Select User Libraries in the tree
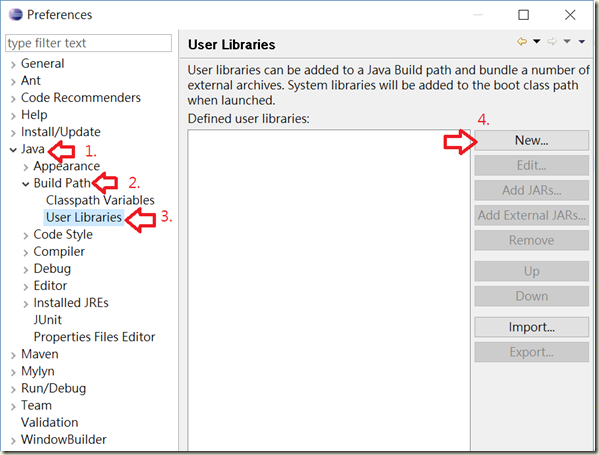599x455 pixels. tap(84, 217)
